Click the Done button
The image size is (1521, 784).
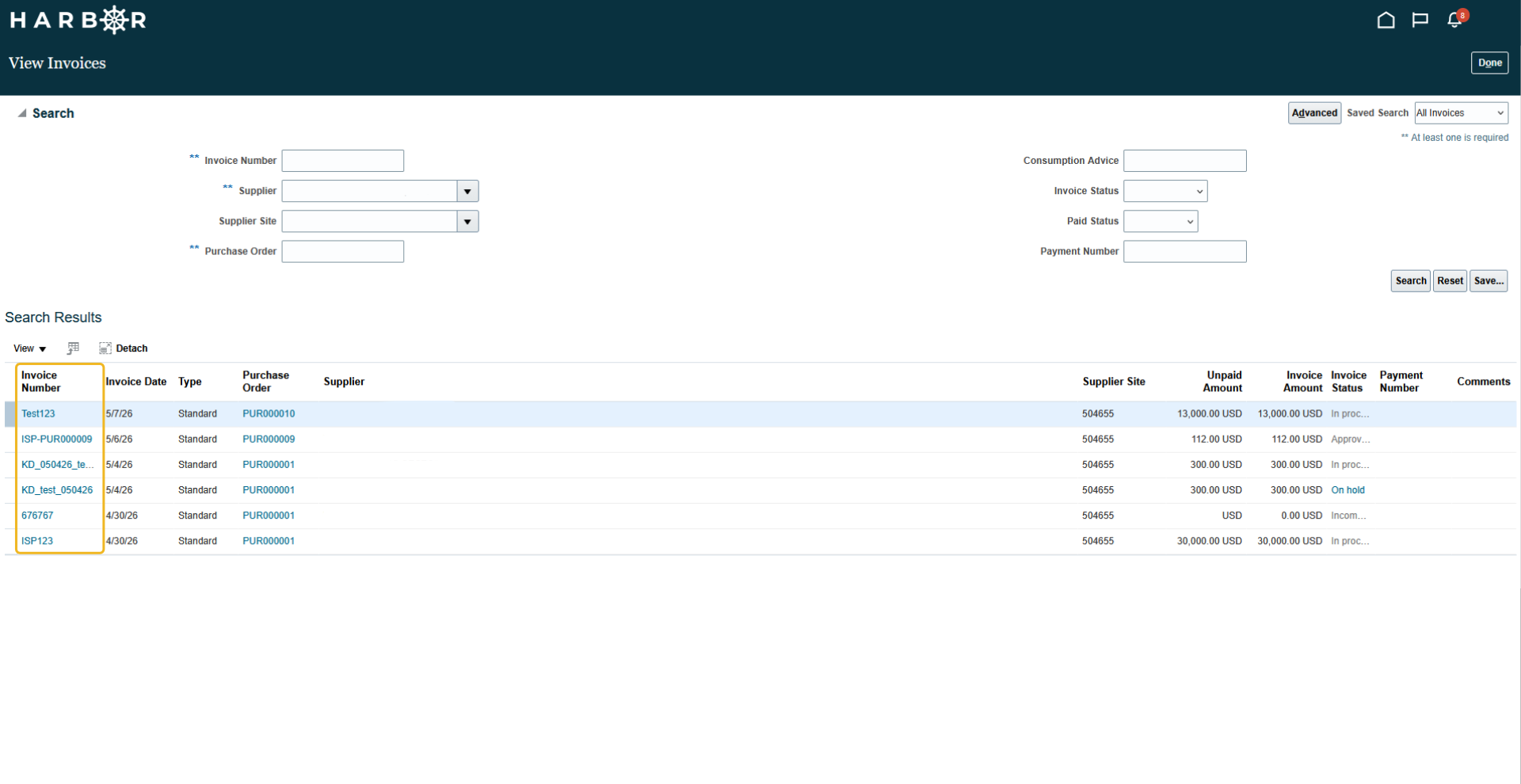[1489, 63]
